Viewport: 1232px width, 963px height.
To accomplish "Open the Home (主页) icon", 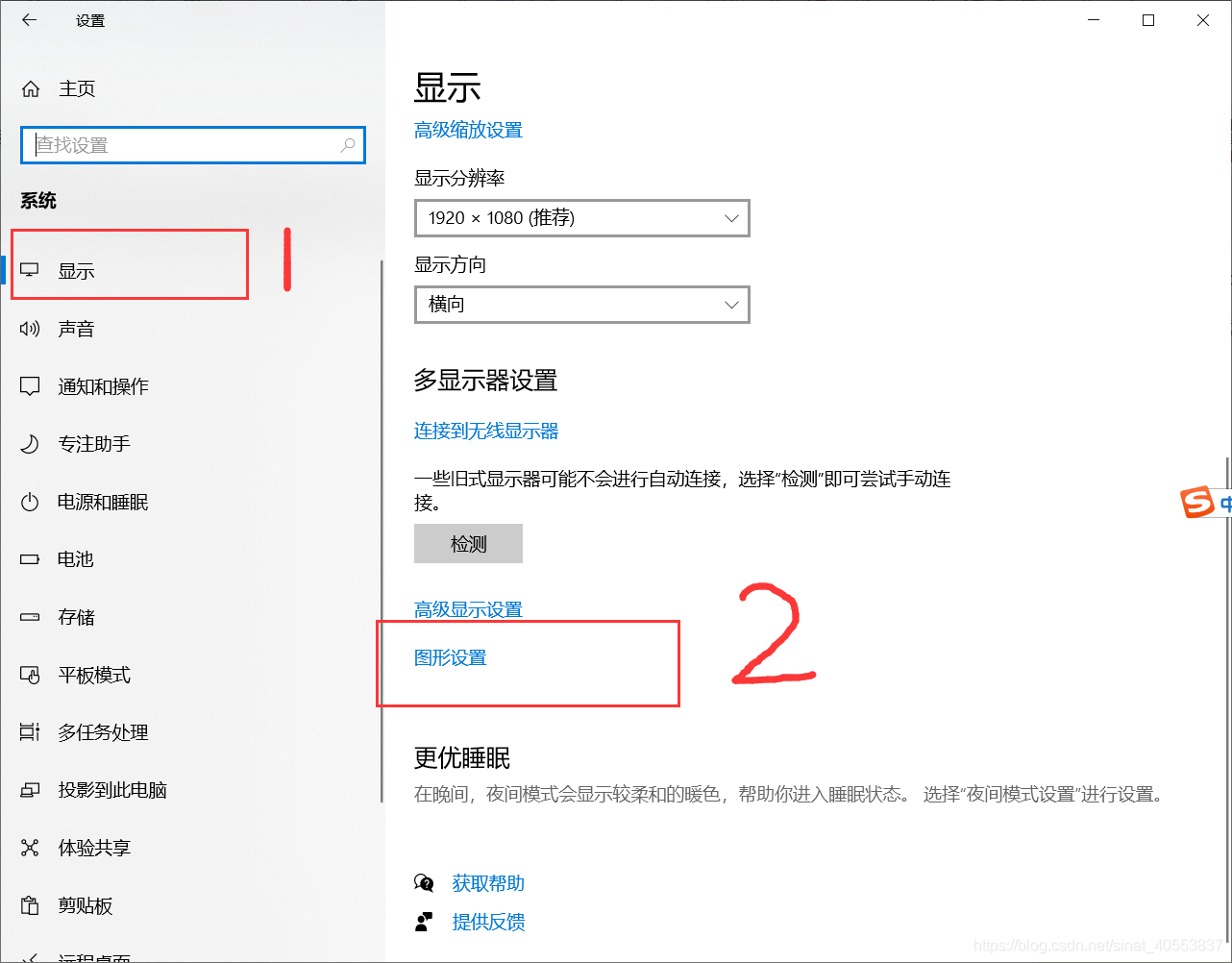I will [x=31, y=89].
